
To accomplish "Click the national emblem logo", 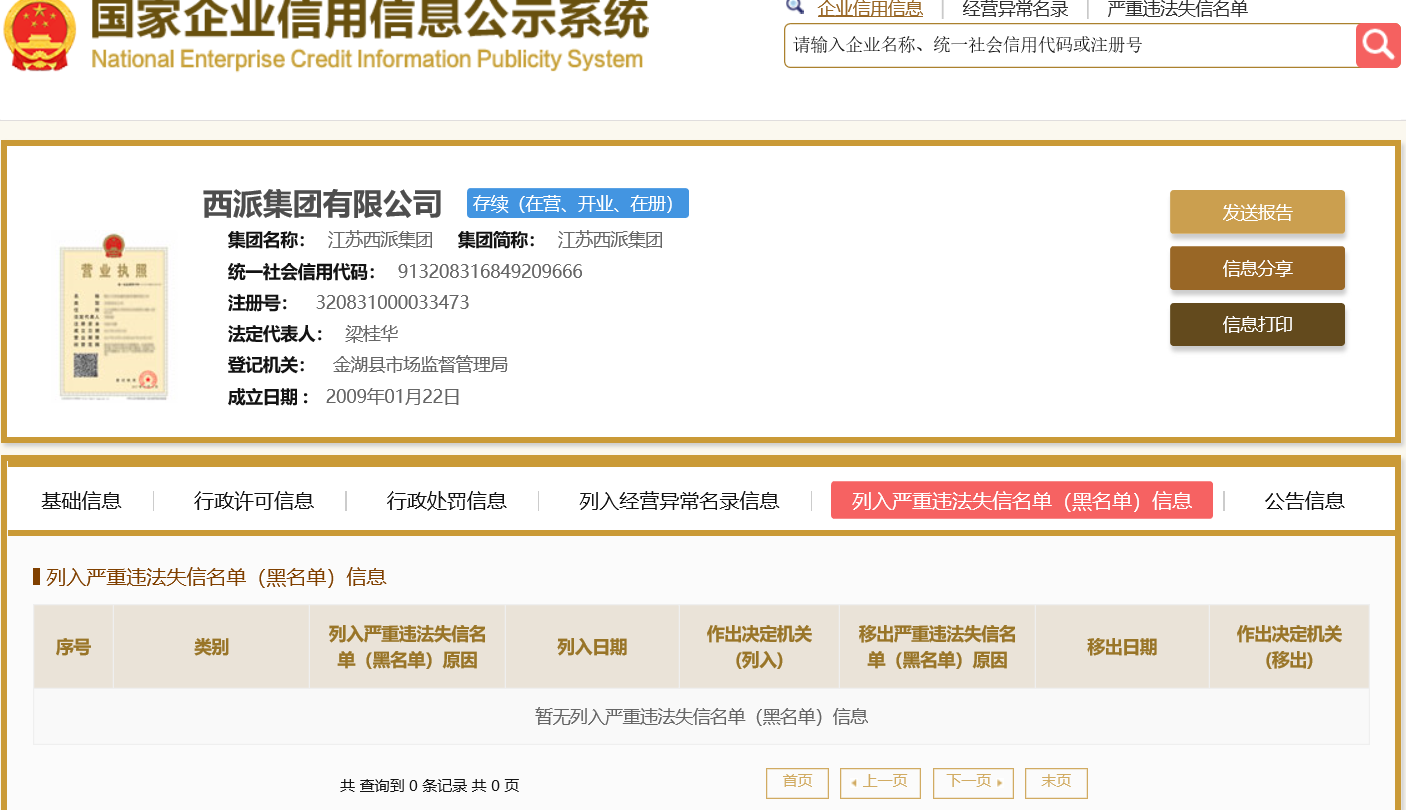I will pyautogui.click(x=40, y=35).
